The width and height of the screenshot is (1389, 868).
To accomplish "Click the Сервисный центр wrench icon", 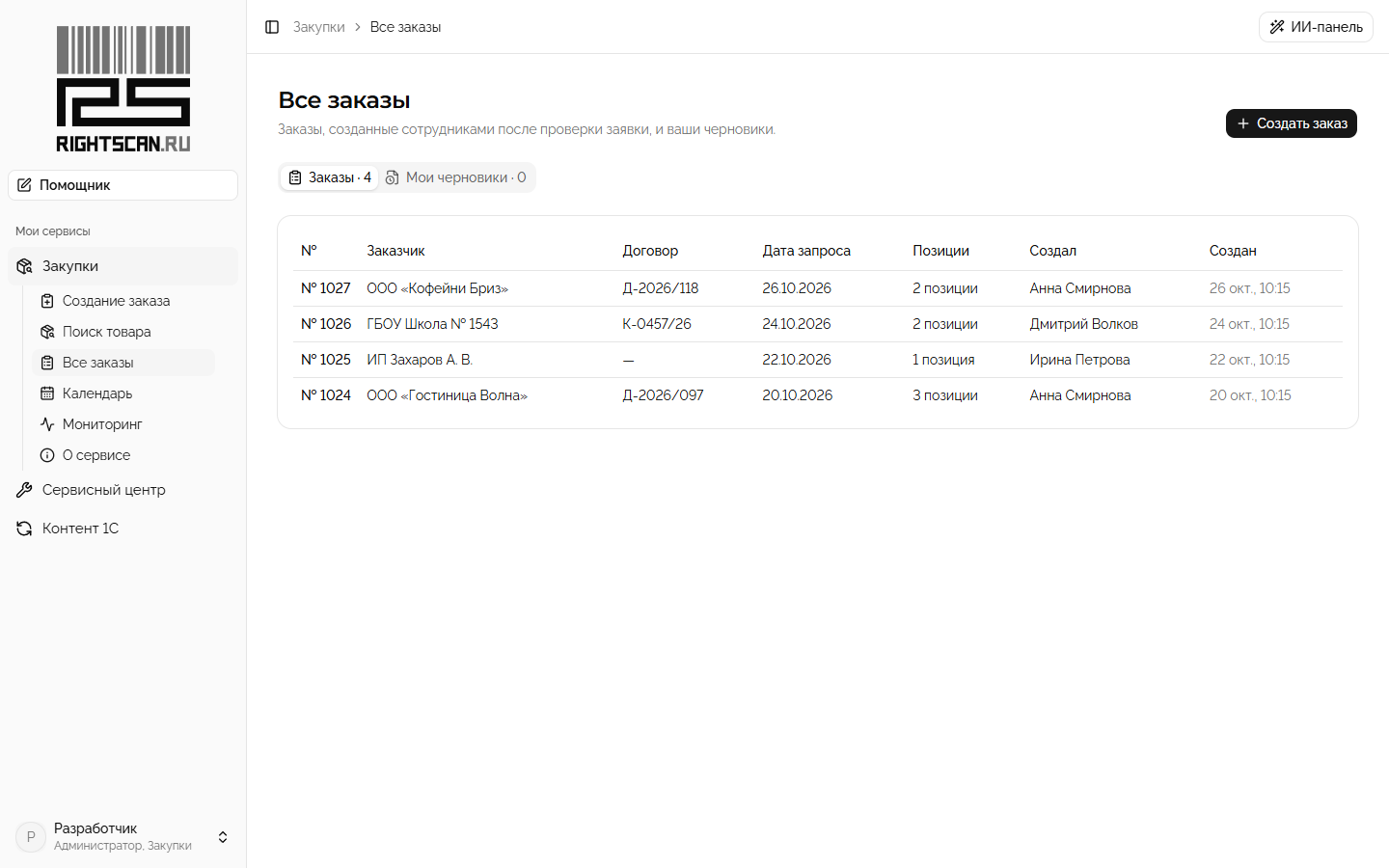I will (x=24, y=490).
